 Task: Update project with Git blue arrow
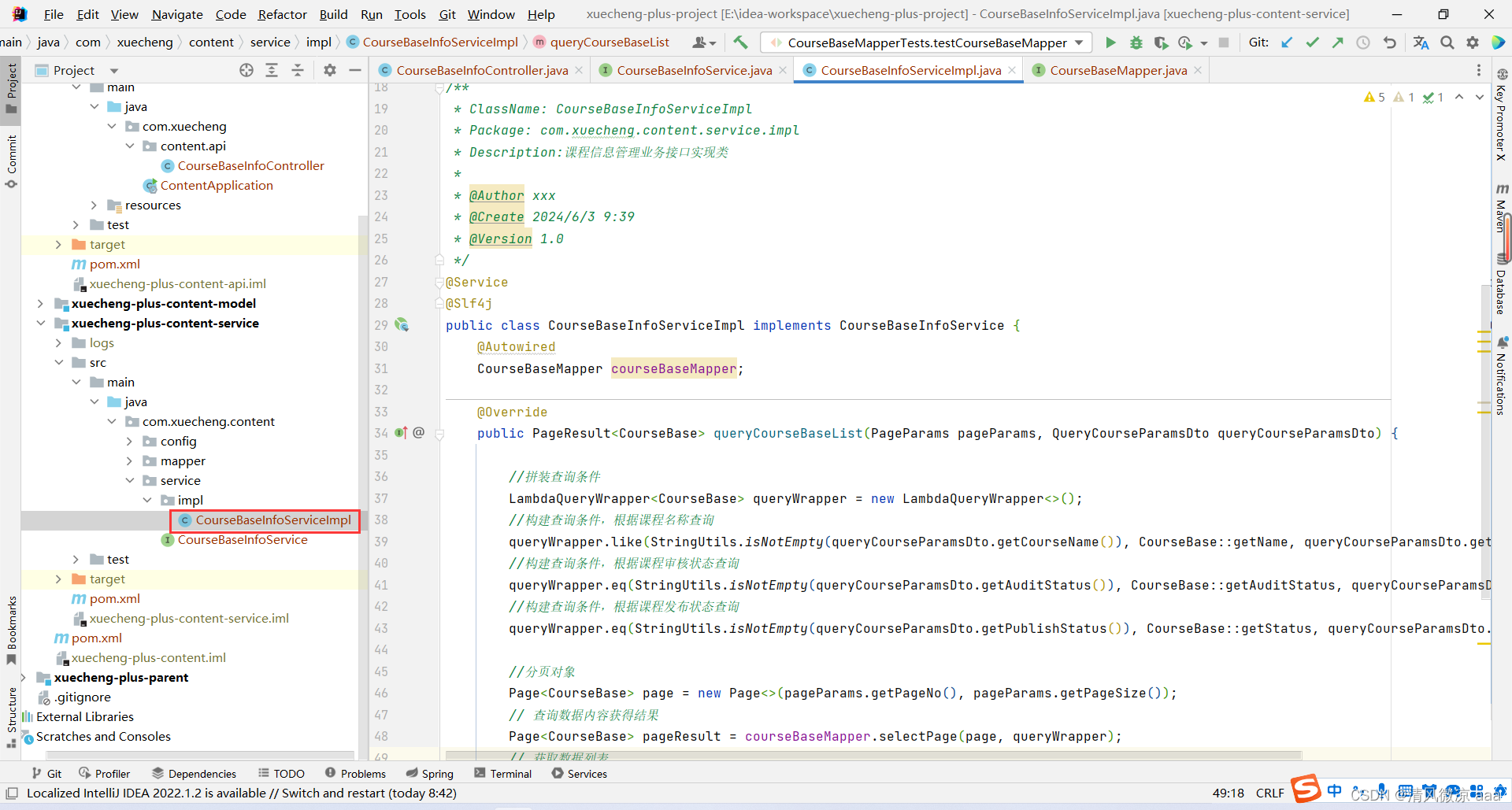(1287, 43)
